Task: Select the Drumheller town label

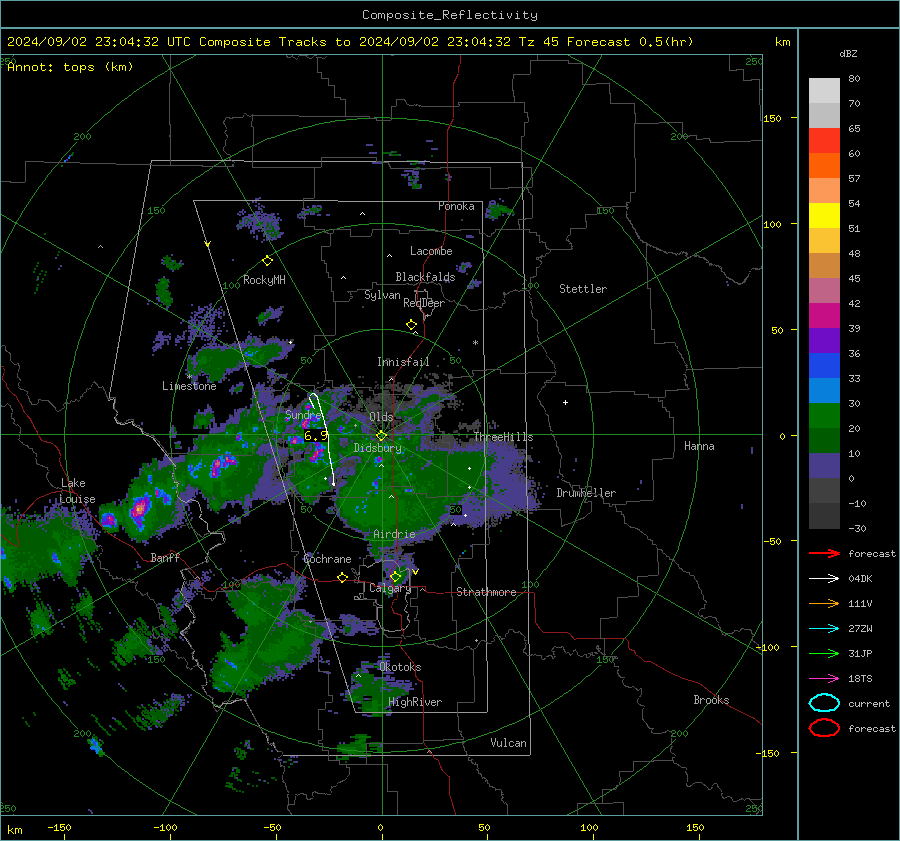Action: click(586, 493)
